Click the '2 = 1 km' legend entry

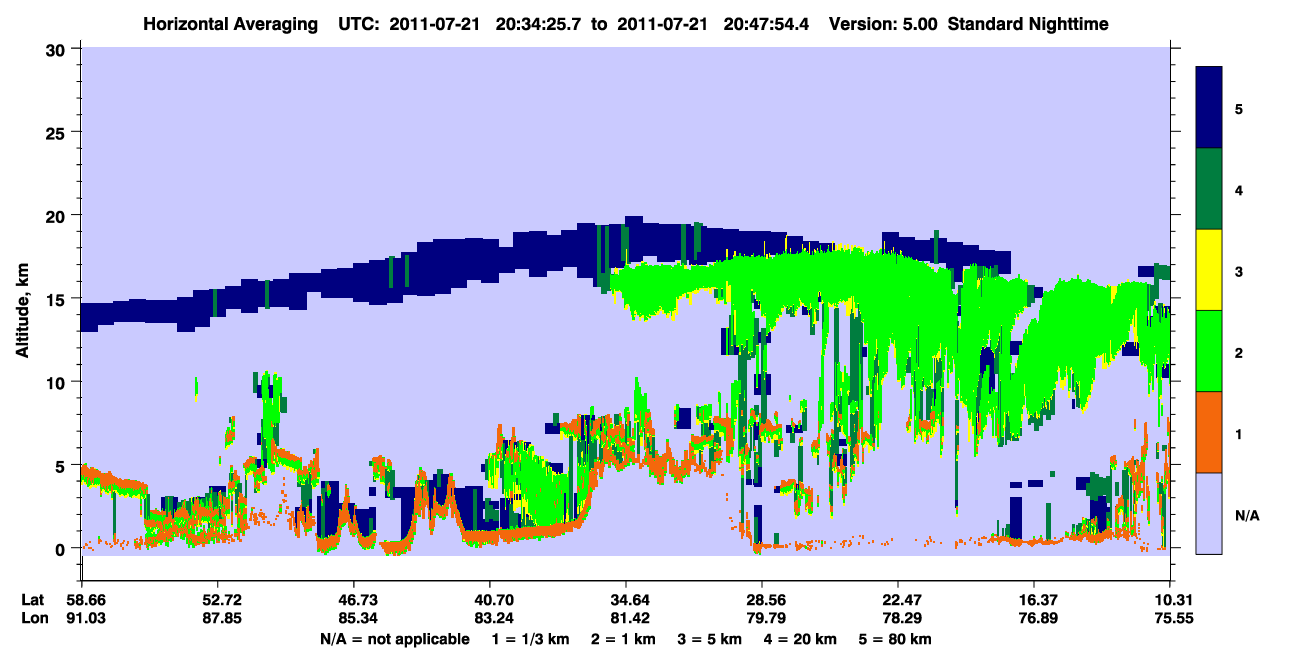coord(623,639)
